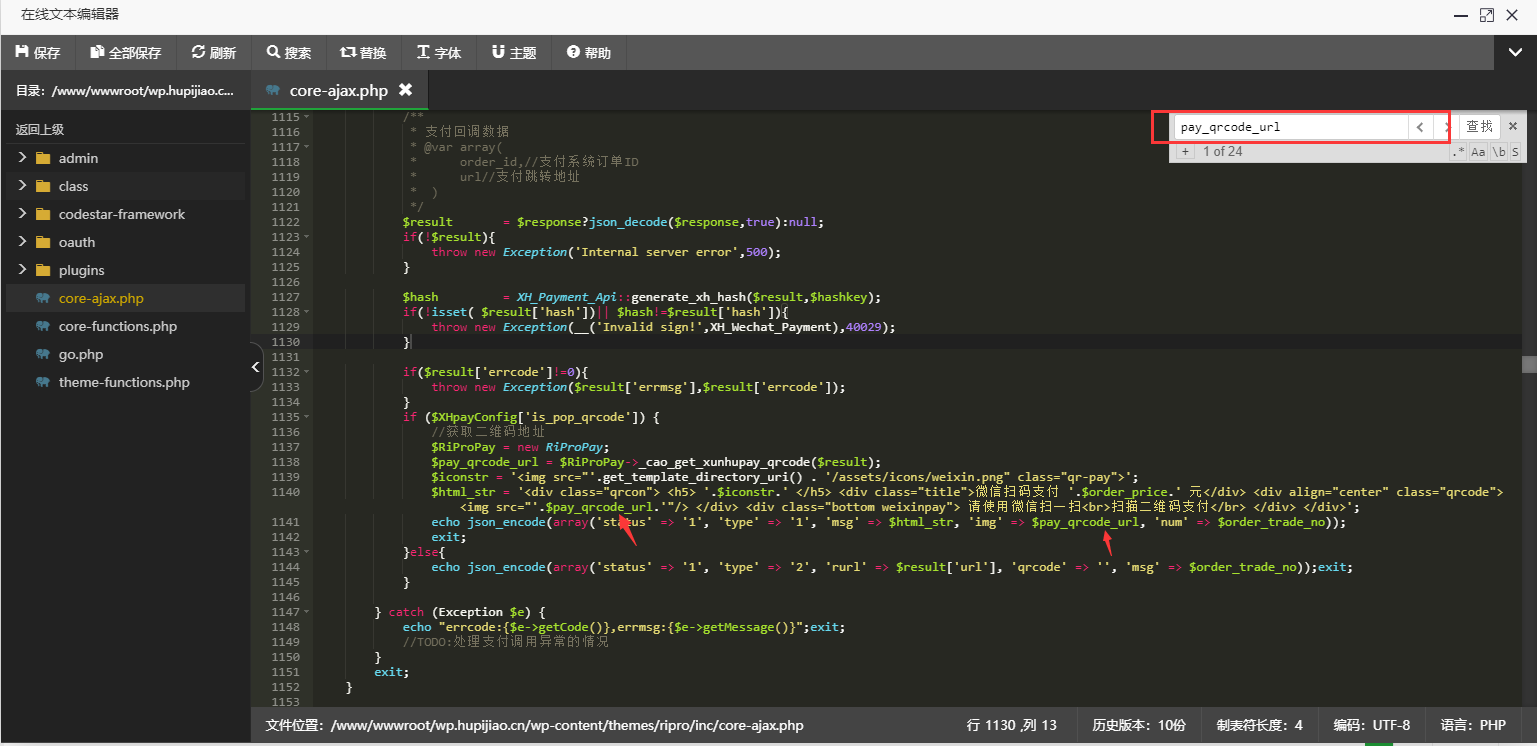This screenshot has height=746, width=1537.
Task: Click the '1 of 24' match counter
Action: coord(1222,152)
